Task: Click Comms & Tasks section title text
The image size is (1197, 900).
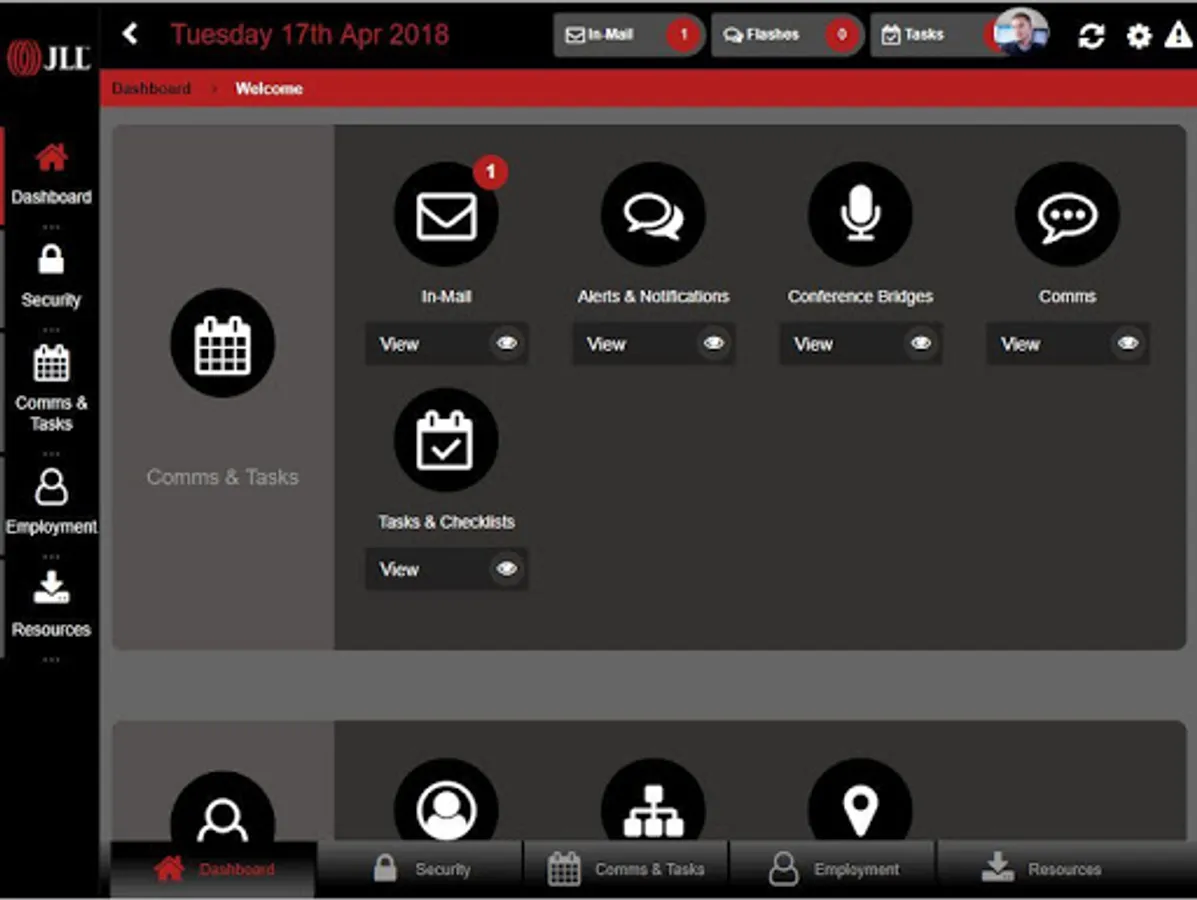Action: pyautogui.click(x=222, y=477)
